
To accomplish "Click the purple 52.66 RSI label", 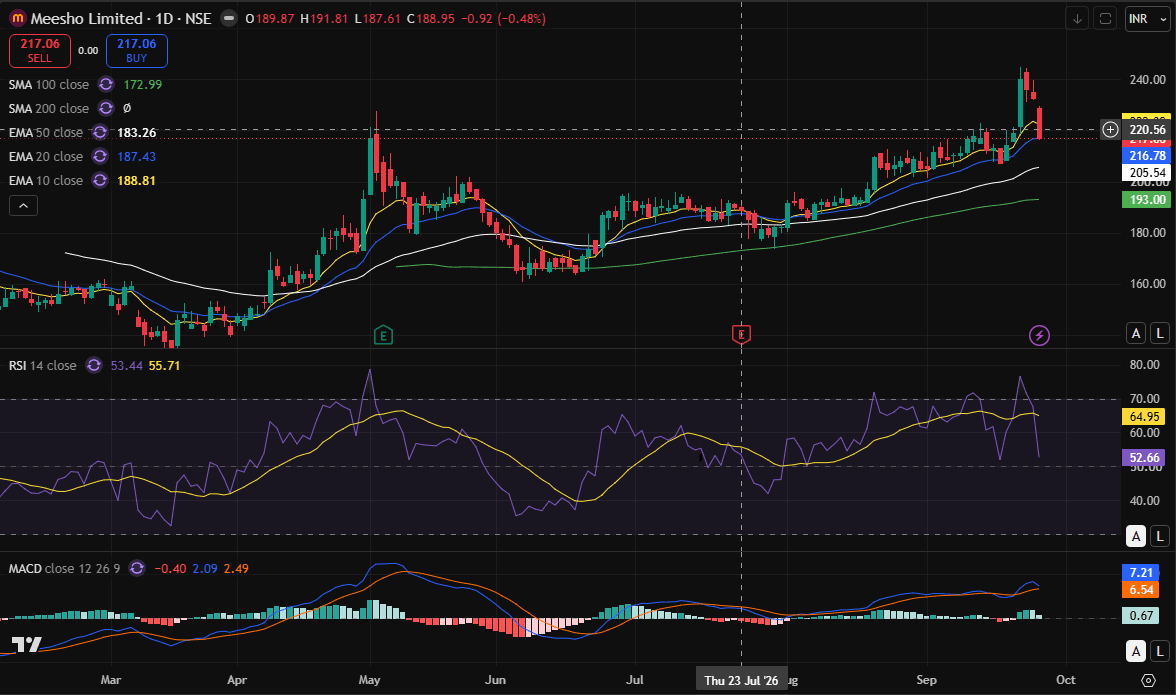I will coord(1144,457).
